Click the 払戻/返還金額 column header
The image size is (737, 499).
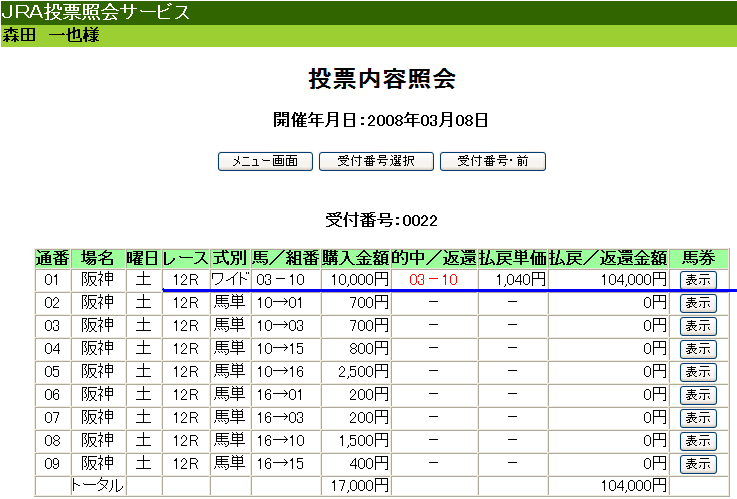(x=608, y=258)
